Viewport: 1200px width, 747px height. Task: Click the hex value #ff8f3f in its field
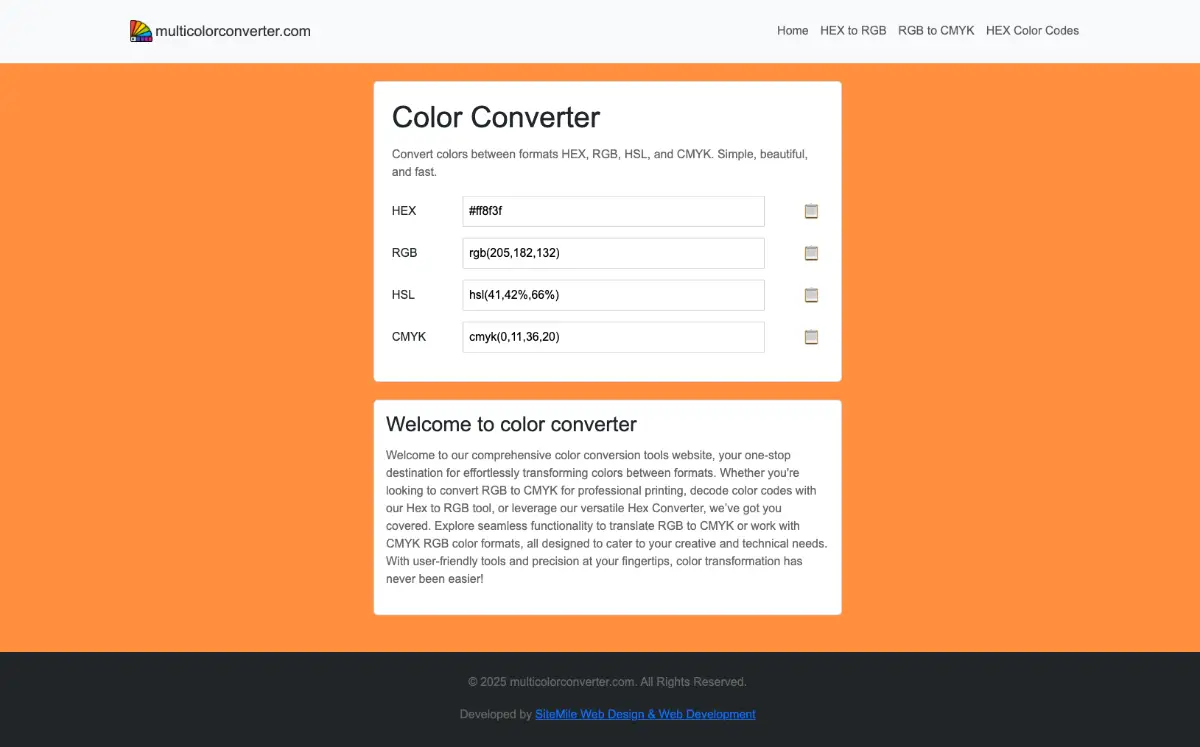pyautogui.click(x=486, y=211)
